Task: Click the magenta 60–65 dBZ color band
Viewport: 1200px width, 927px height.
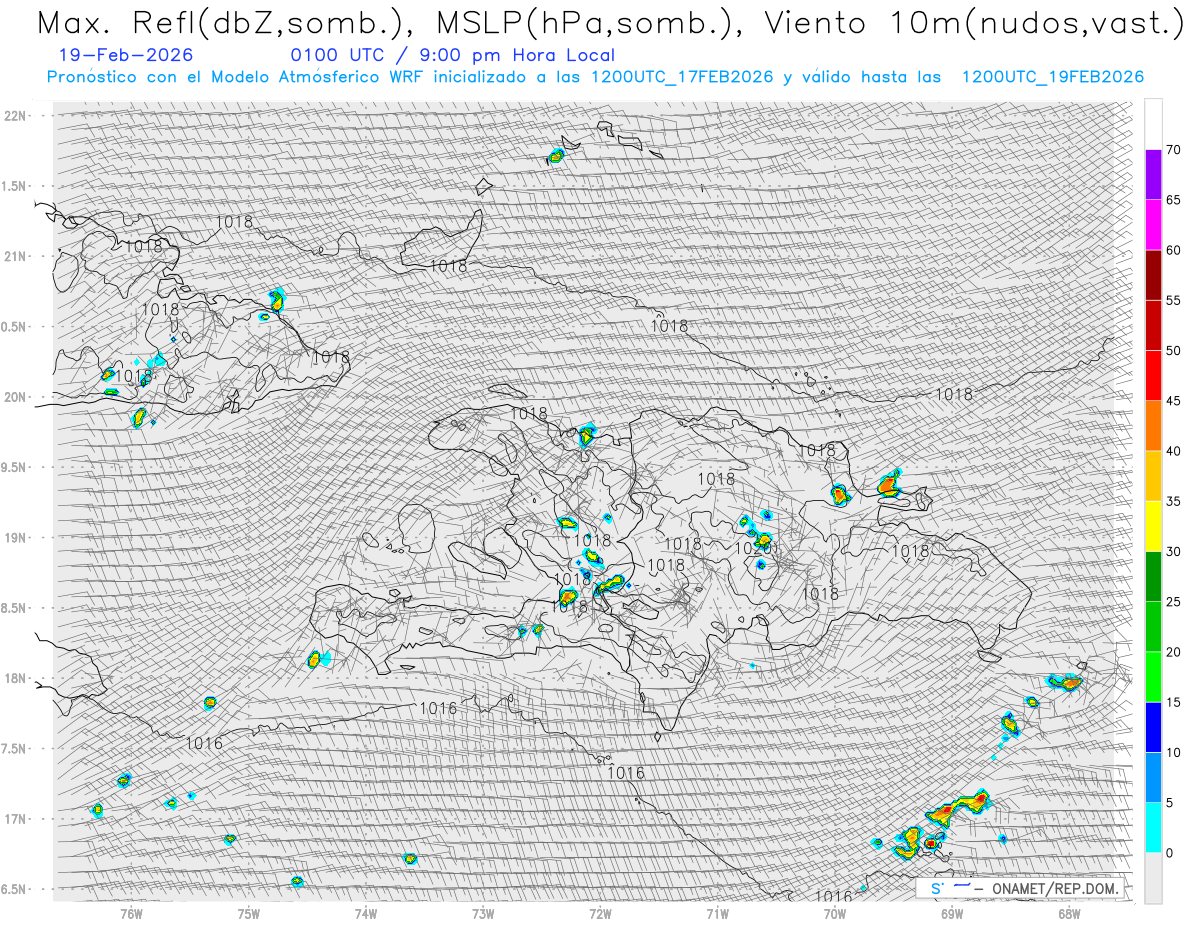Action: coord(1153,225)
